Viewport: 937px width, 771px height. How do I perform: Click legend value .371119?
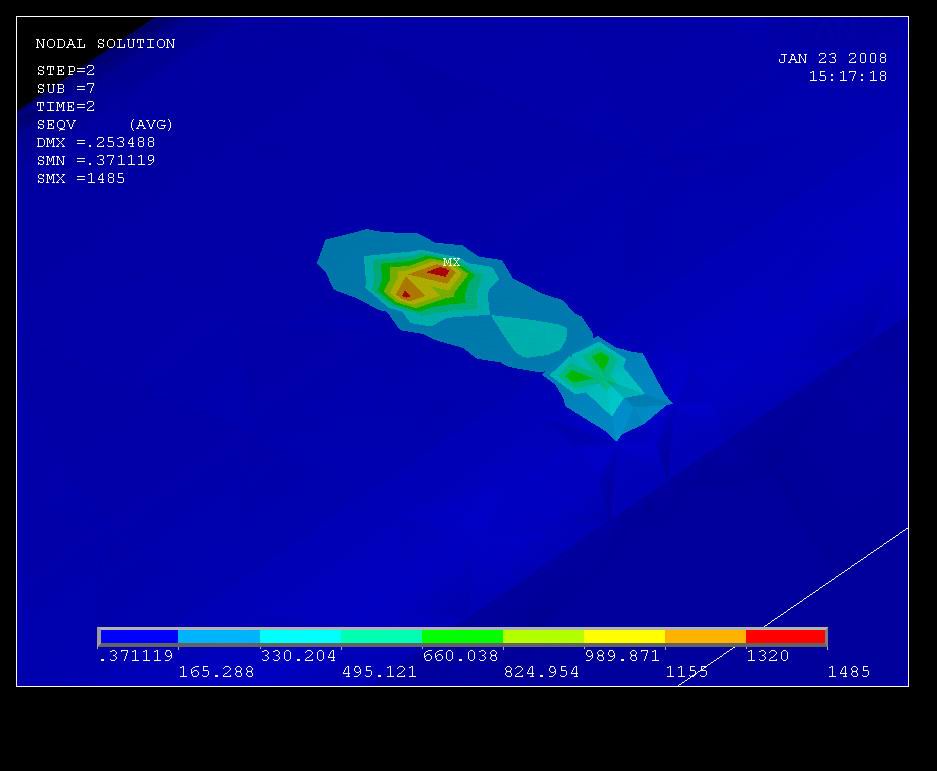coord(136,656)
